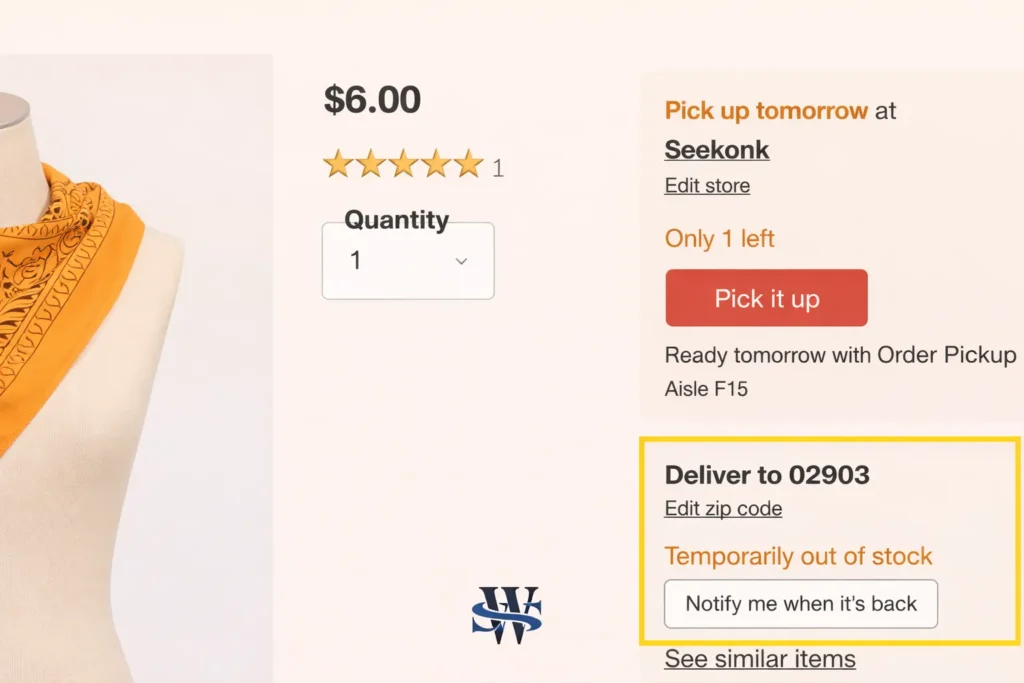
Task: Select Notify me when it's back
Action: click(x=800, y=603)
